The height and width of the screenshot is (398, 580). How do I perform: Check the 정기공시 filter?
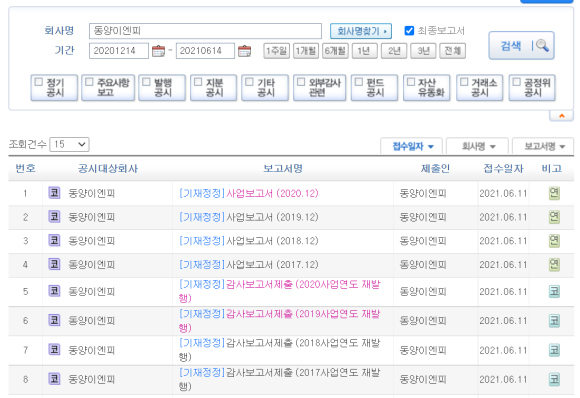[x=38, y=82]
